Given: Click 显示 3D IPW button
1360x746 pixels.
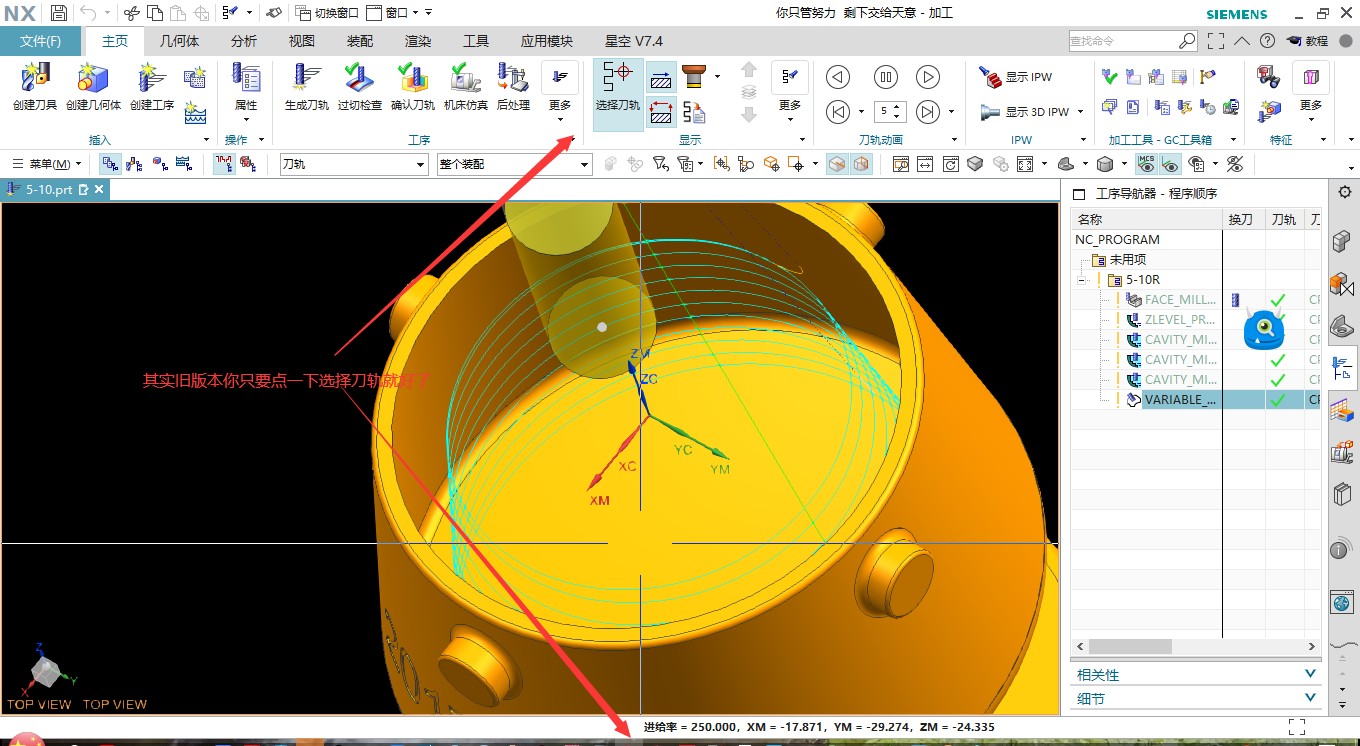Looking at the screenshot, I should point(1025,112).
